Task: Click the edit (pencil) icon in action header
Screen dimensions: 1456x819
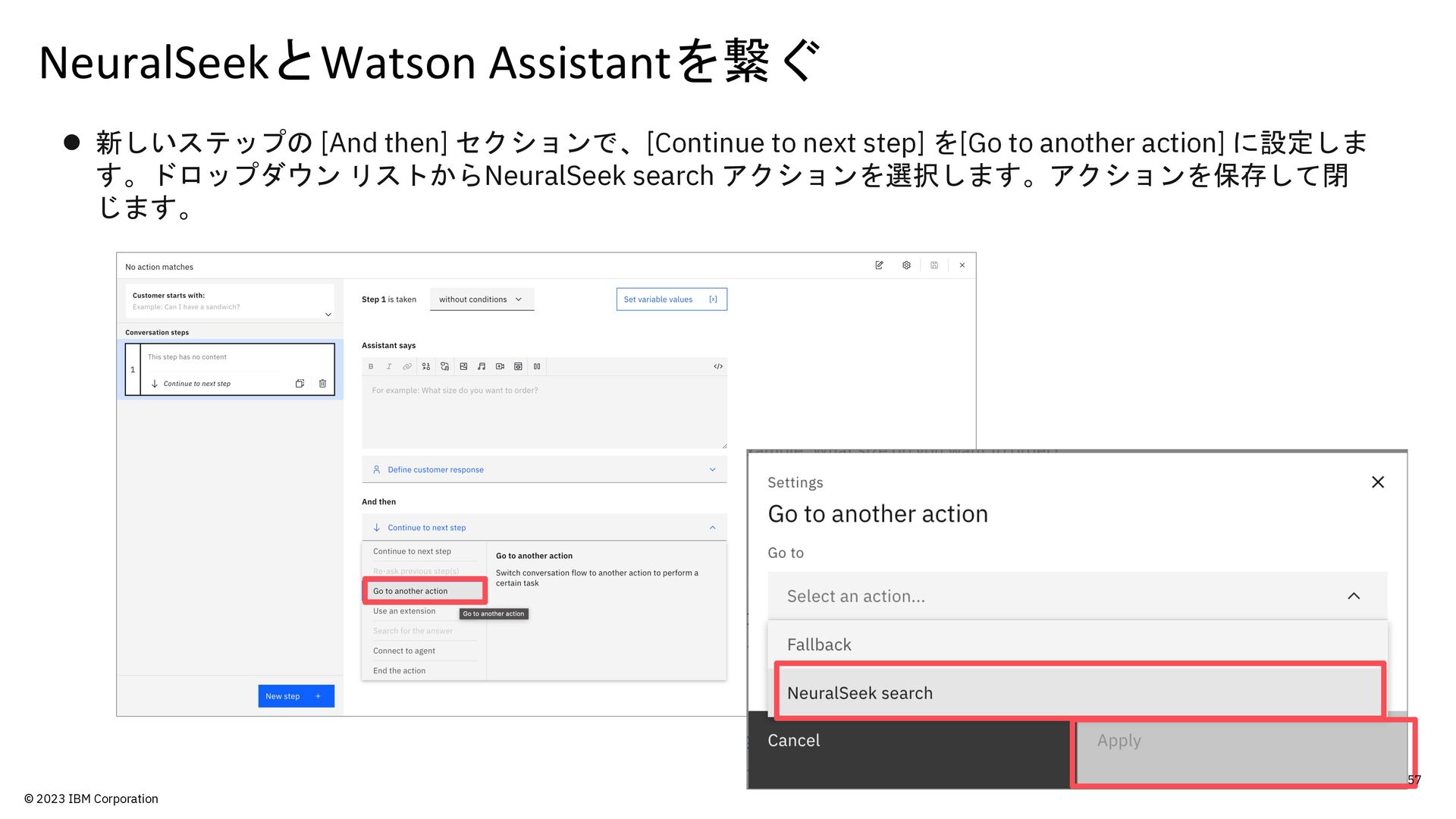Action: 879,265
